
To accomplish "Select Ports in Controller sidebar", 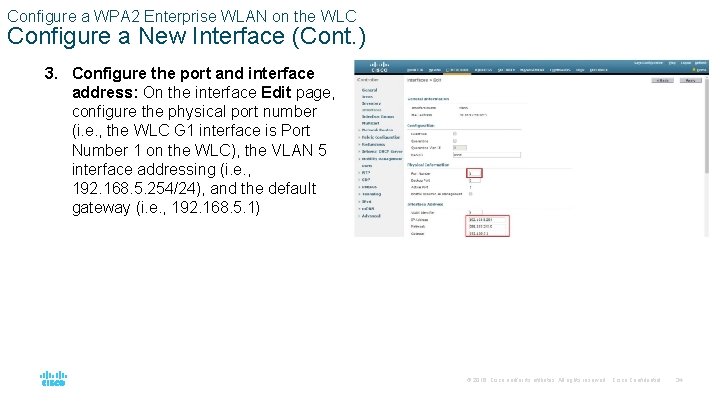I will (x=366, y=166).
